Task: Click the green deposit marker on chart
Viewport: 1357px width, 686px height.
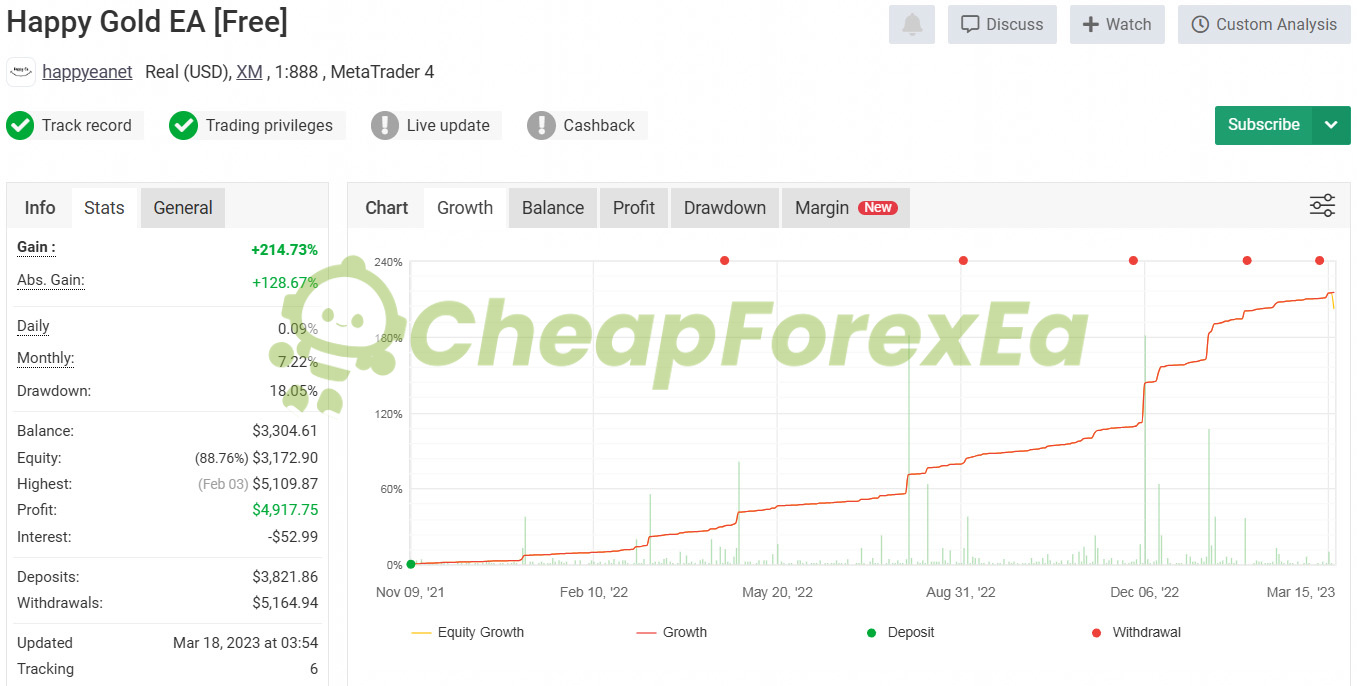Action: (x=411, y=564)
